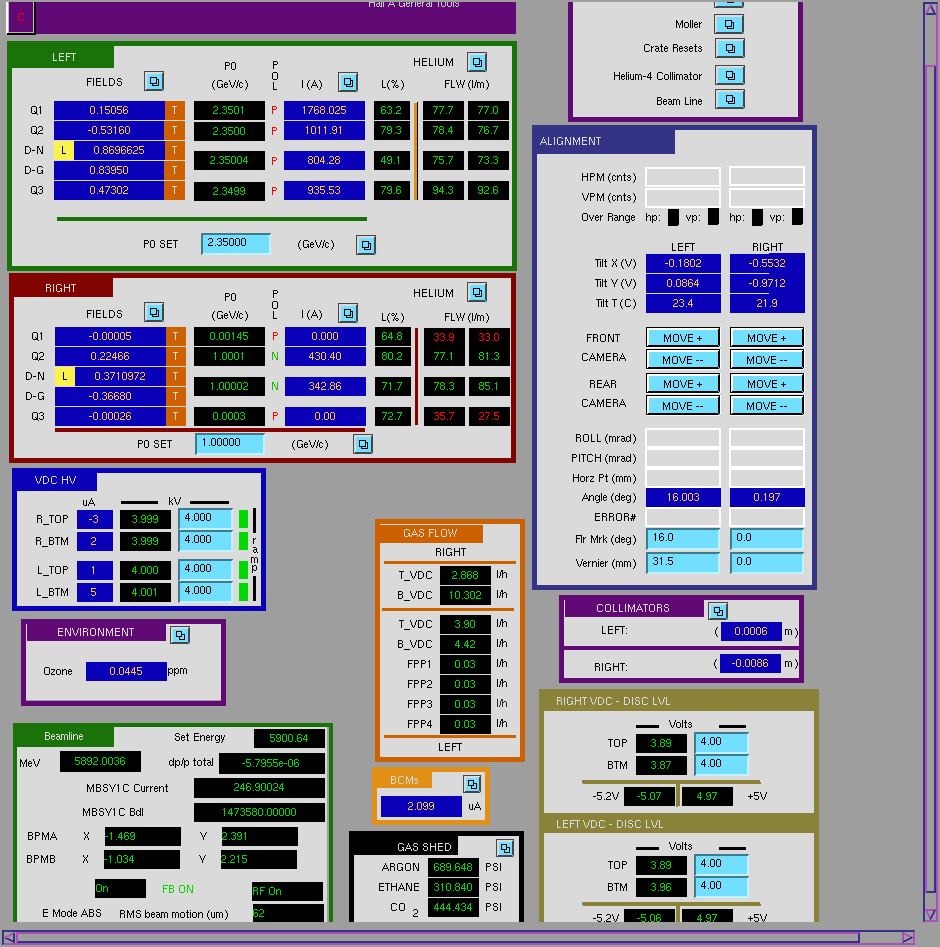Click LEFT P0 SET 2.35000 input field
This screenshot has width=940, height=947.
(x=236, y=243)
